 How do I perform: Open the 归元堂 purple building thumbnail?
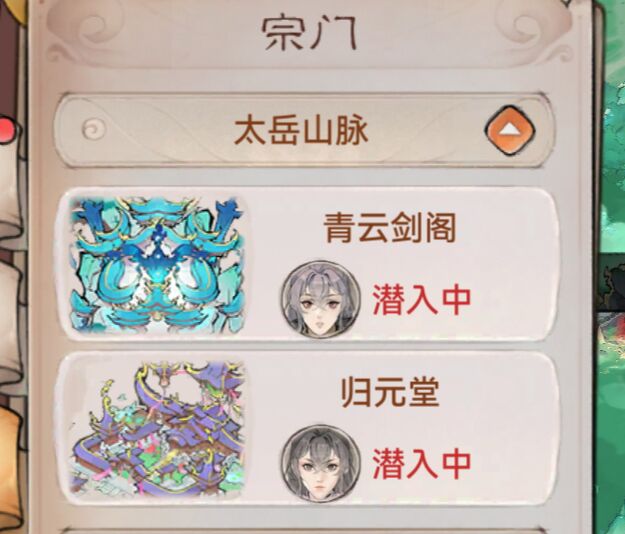(157, 429)
